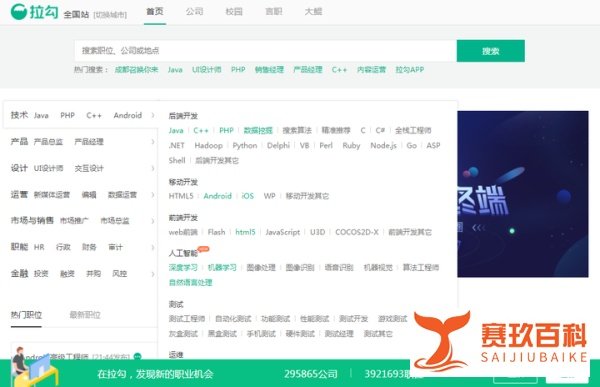Open the 首页 navigation tab
Image resolution: width=600 pixels, height=387 pixels.
155,11
